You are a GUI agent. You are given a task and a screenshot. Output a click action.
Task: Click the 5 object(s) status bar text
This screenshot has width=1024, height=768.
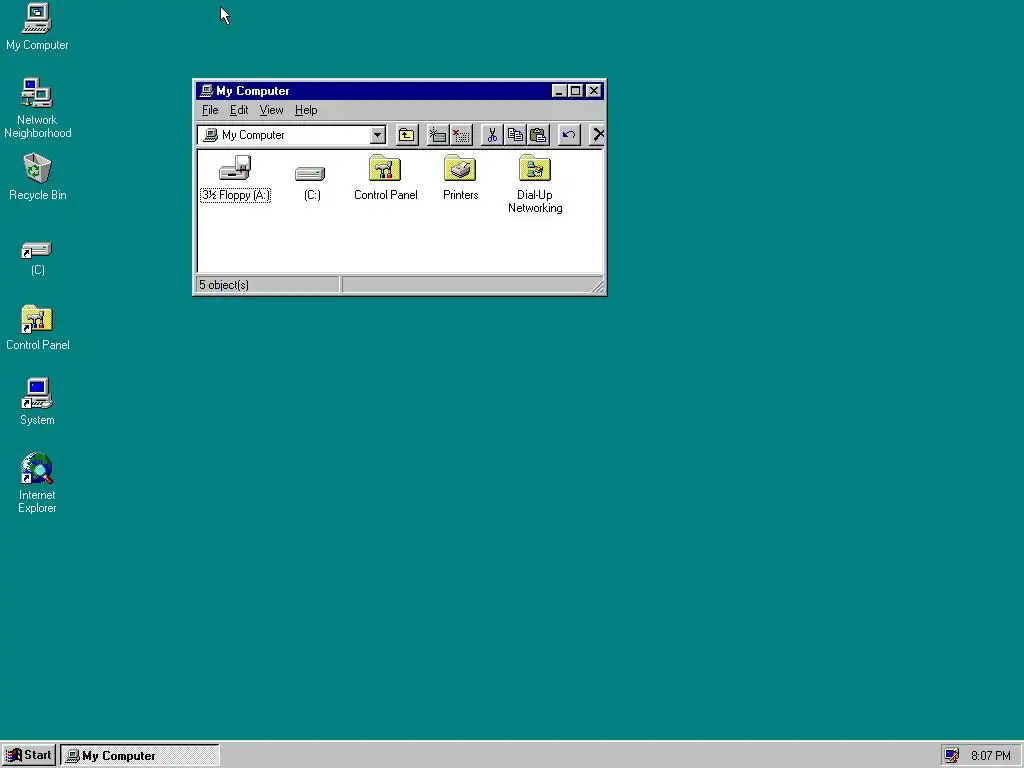pos(224,285)
